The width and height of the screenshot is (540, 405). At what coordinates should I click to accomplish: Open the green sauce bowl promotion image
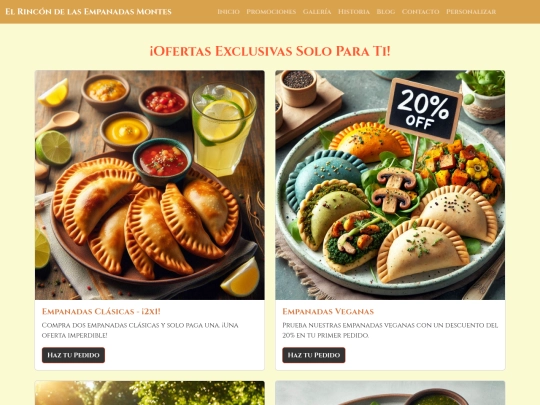click(390, 393)
